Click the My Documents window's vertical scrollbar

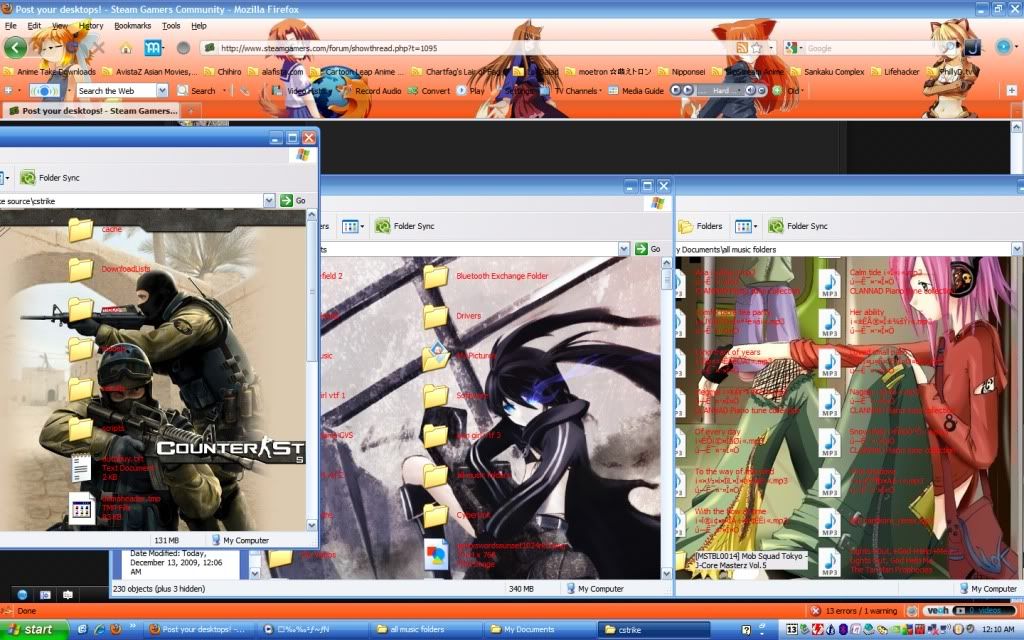666,418
